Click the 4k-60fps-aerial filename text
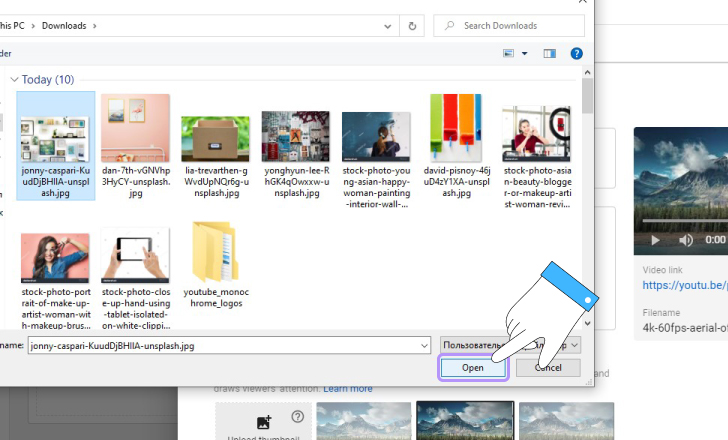728x440 pixels. point(685,328)
